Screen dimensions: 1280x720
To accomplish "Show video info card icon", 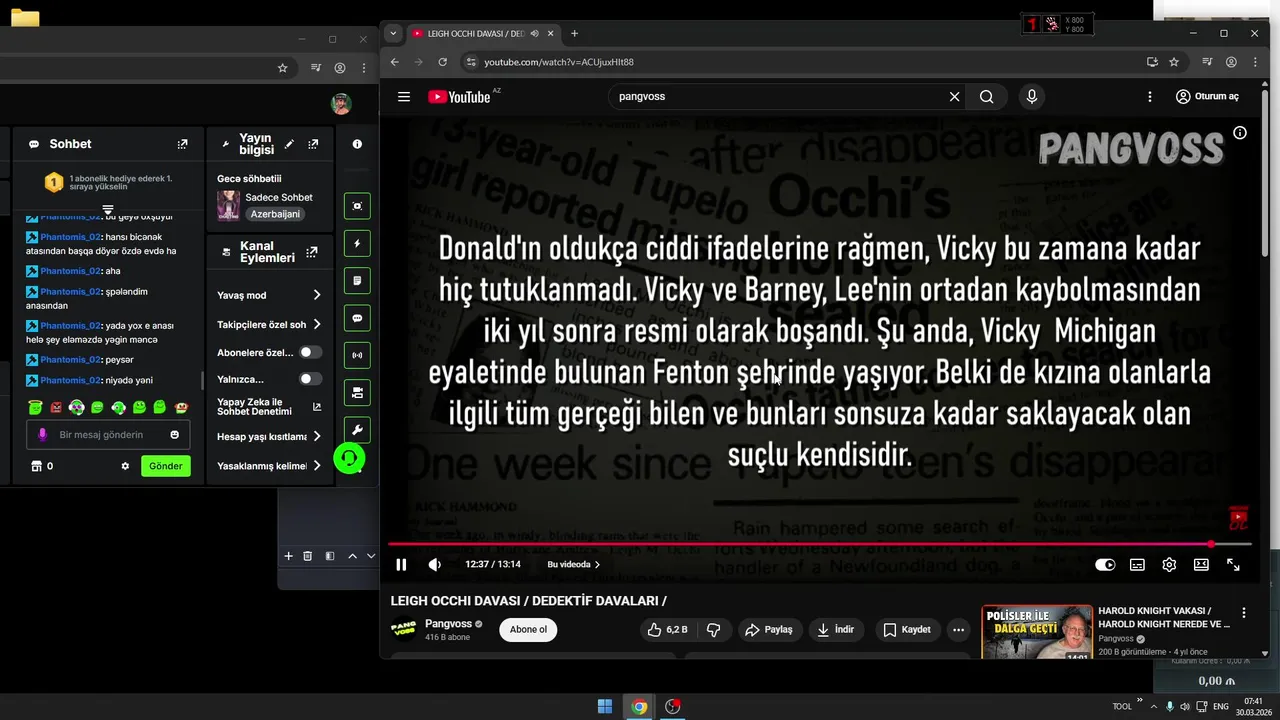I will [1240, 133].
